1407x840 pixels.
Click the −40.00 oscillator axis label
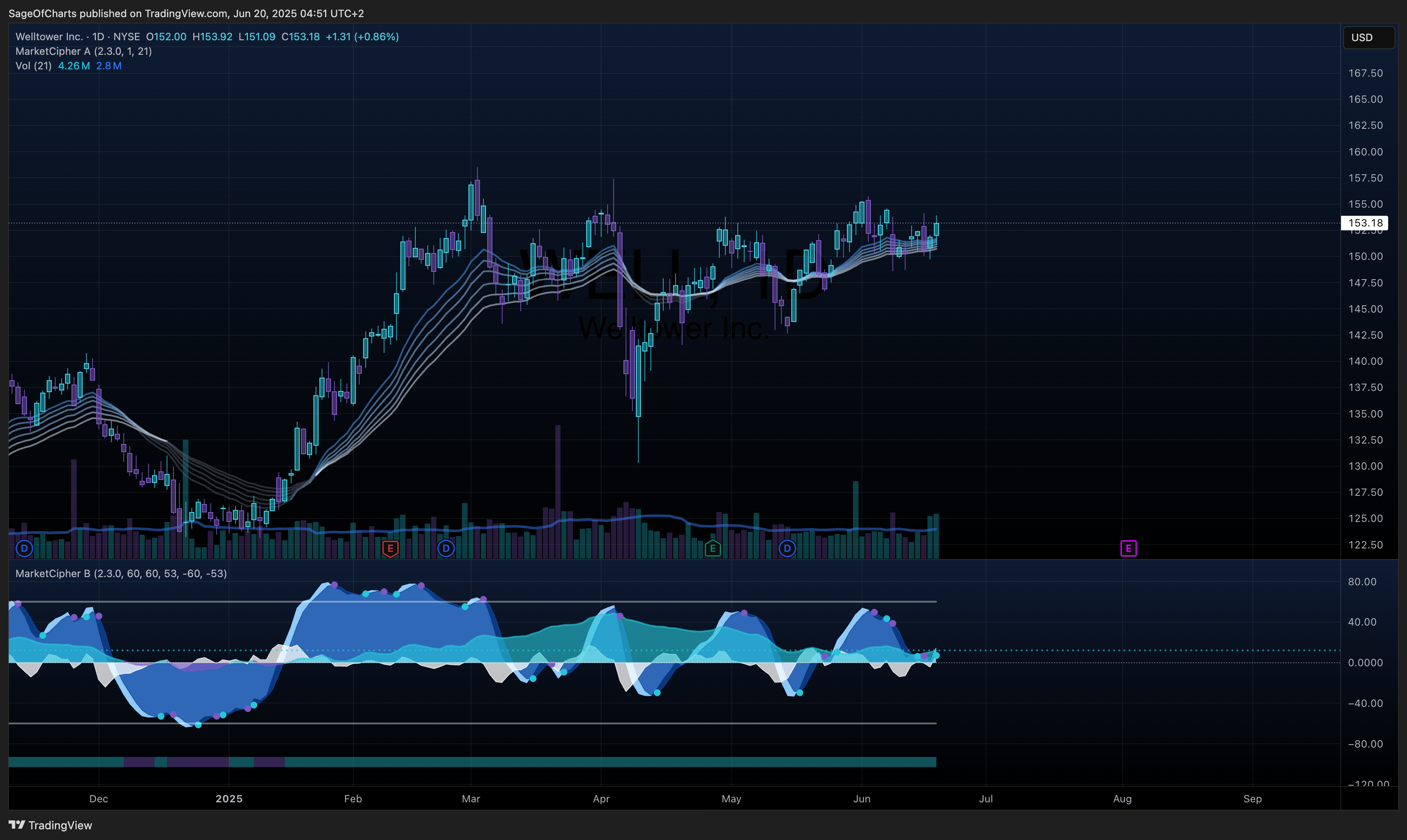pyautogui.click(x=1365, y=703)
